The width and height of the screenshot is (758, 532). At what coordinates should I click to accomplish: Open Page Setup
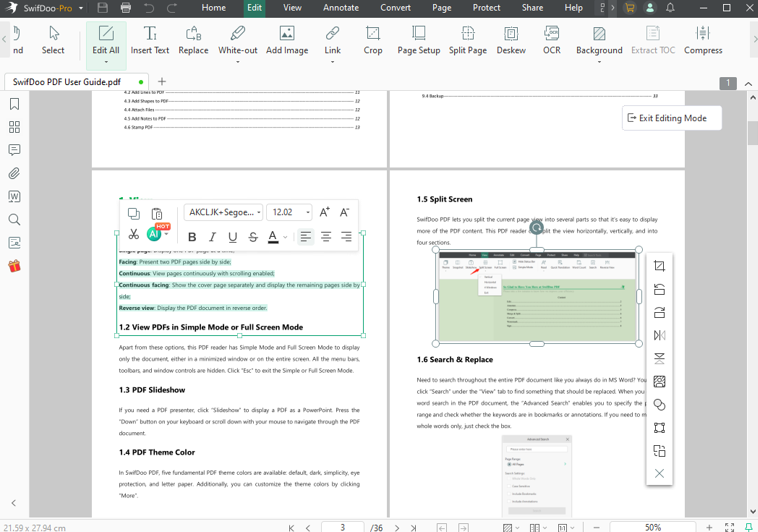[x=419, y=42]
